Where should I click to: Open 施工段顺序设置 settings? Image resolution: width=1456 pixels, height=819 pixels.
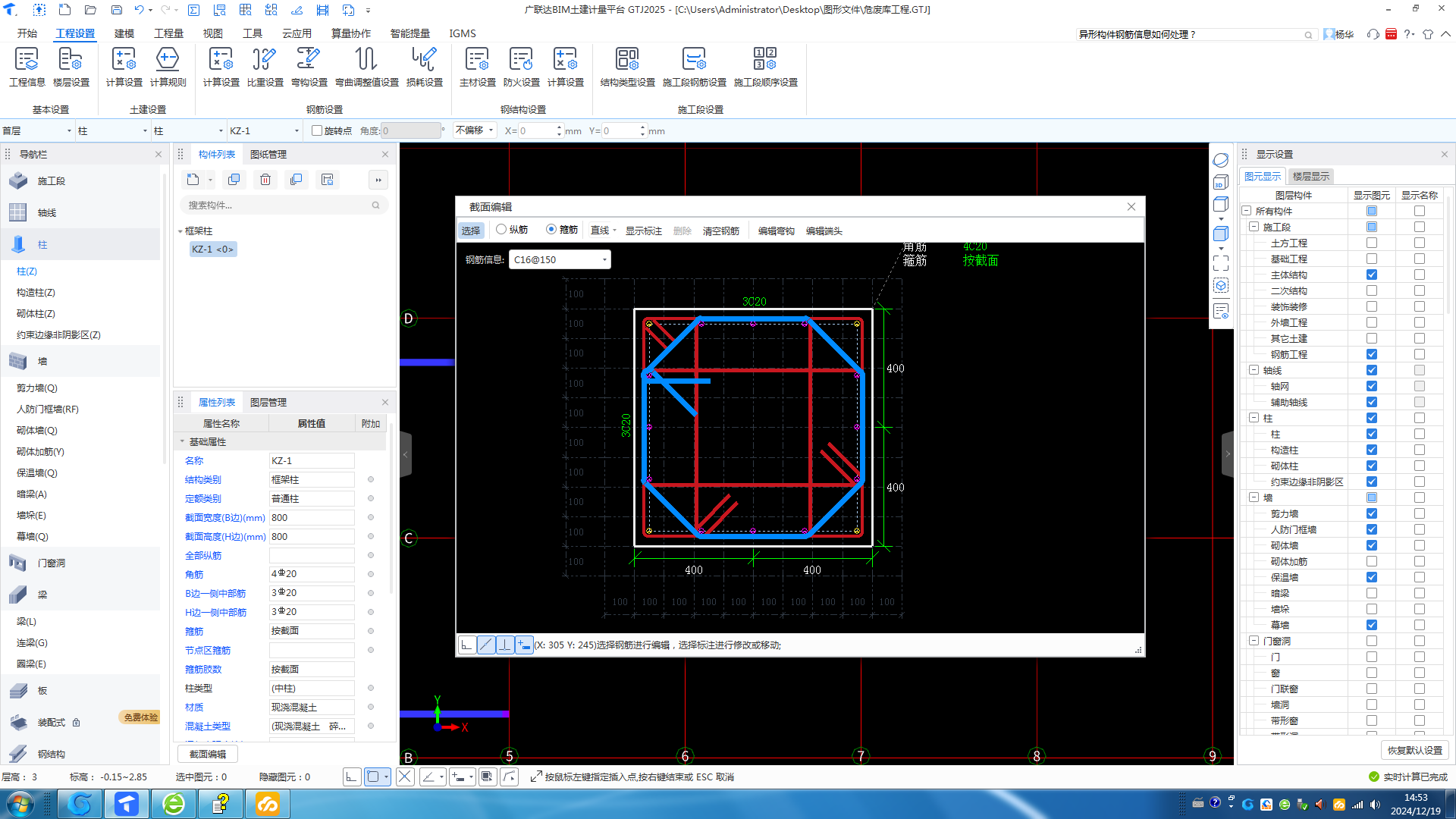coord(765,67)
